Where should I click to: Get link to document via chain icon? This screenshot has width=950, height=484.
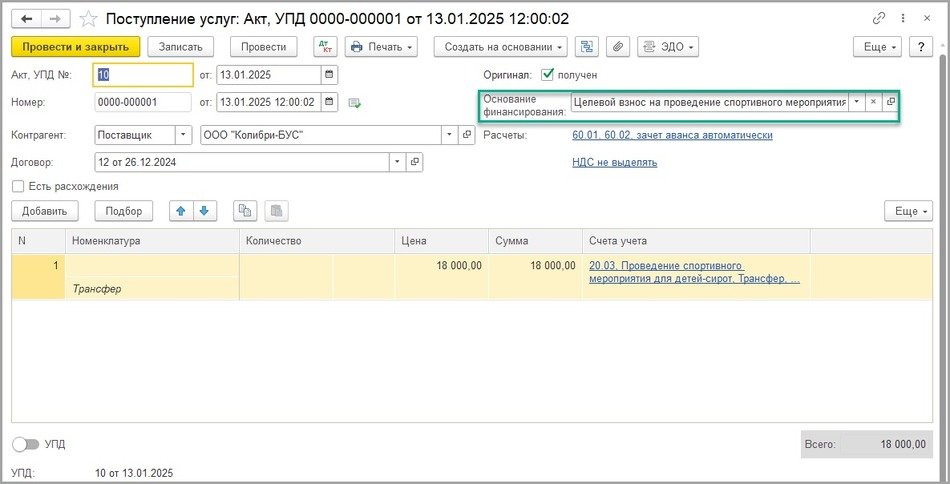tap(879, 18)
